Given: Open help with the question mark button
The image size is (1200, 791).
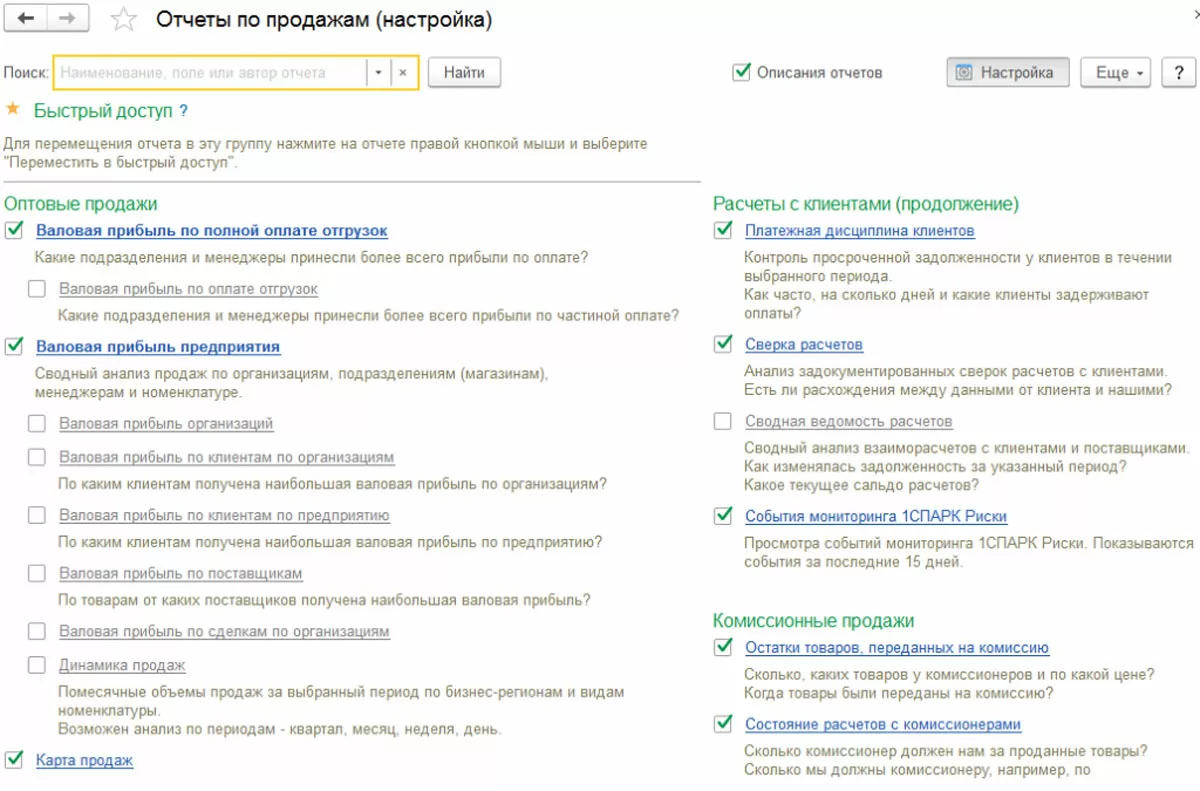Looking at the screenshot, I should coord(1178,73).
